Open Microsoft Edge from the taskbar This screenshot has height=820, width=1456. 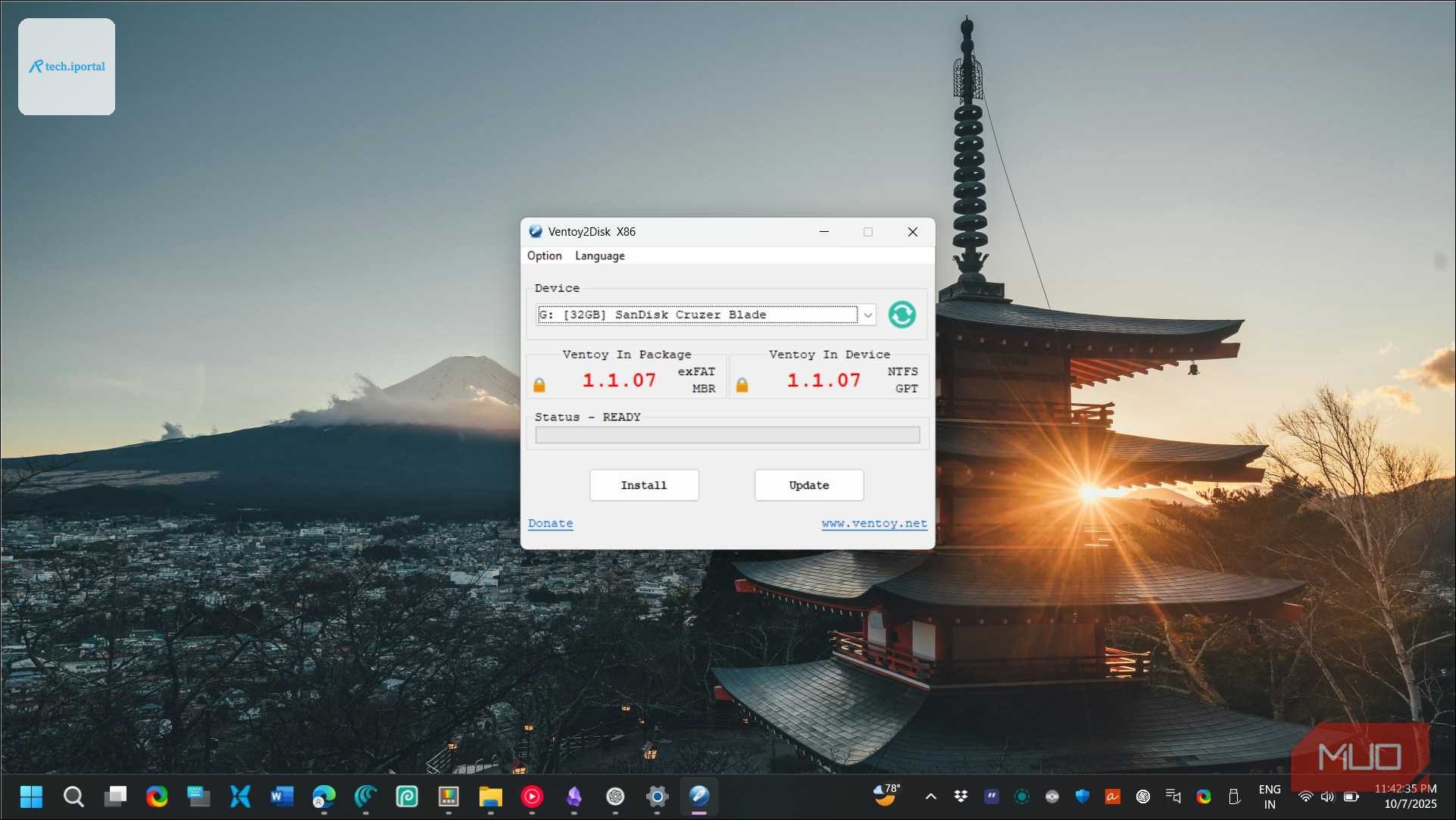pyautogui.click(x=323, y=797)
